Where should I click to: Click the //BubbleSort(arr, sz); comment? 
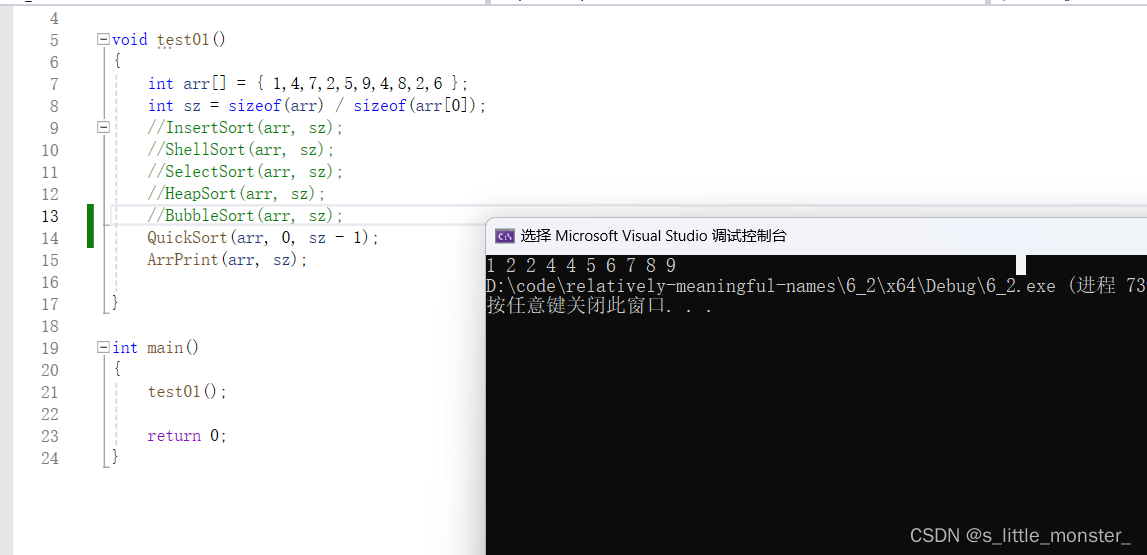tap(245, 215)
